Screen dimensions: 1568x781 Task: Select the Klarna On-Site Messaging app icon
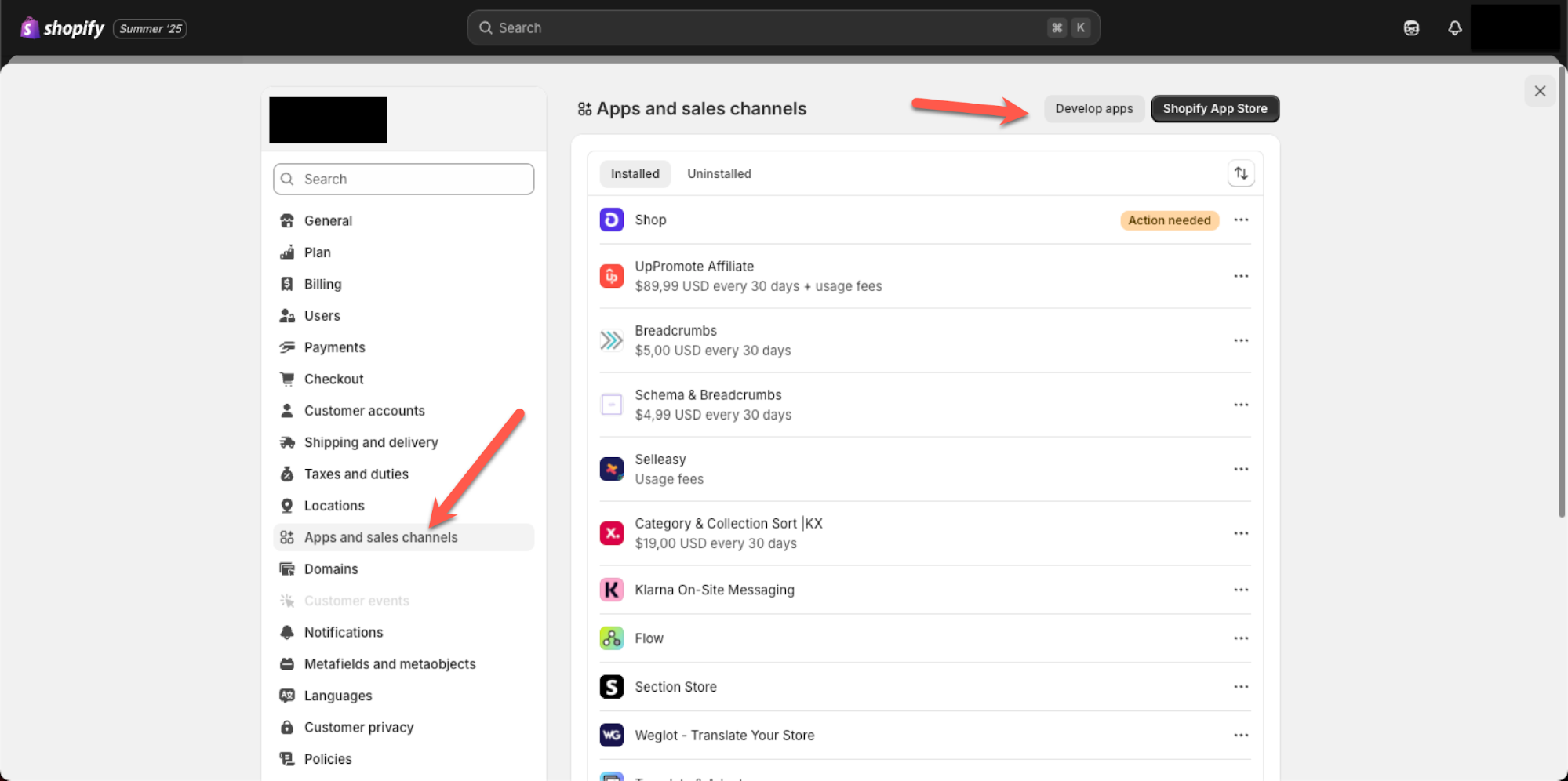pos(611,590)
